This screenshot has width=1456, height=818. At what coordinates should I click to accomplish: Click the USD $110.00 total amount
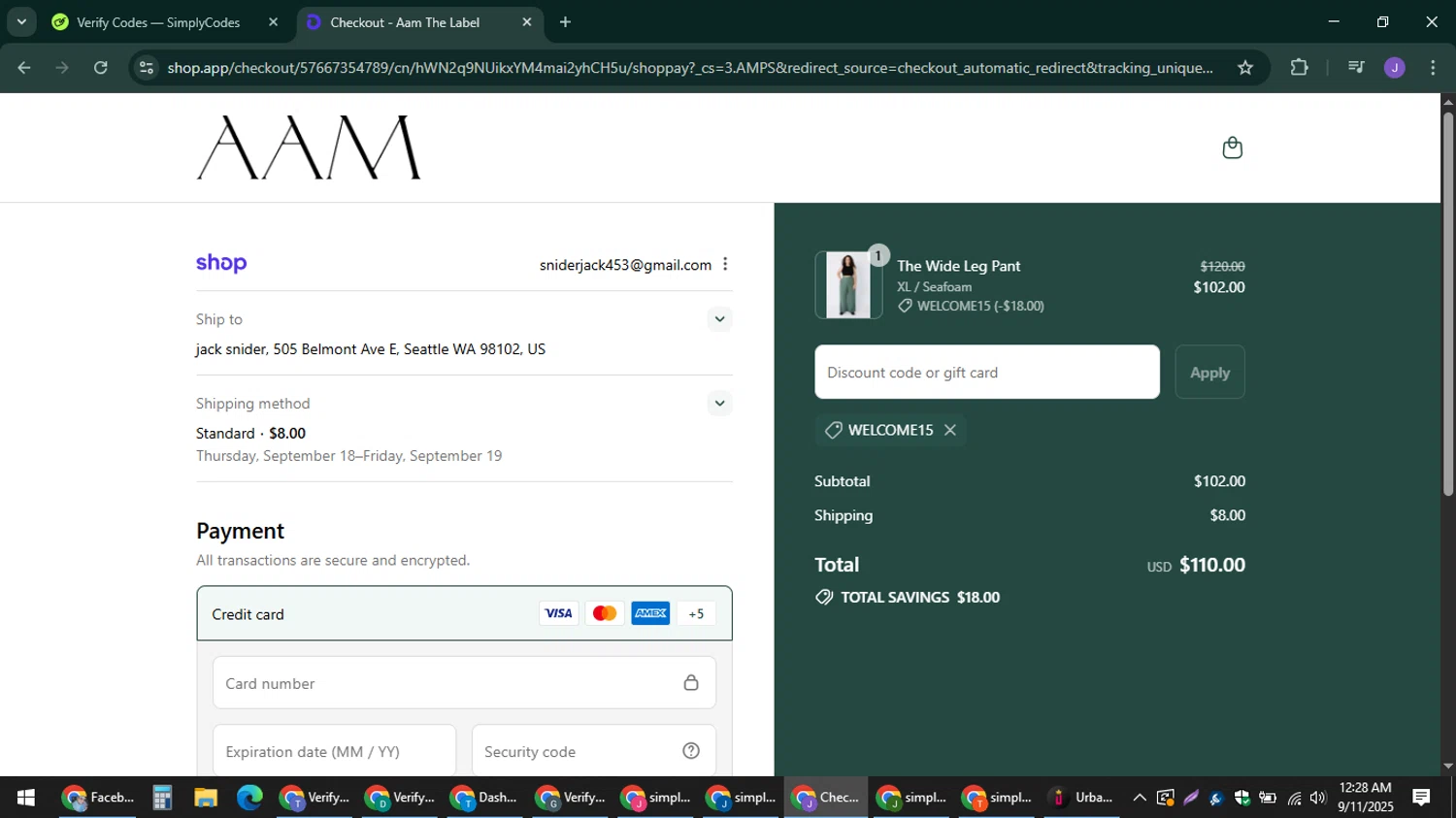point(1196,565)
